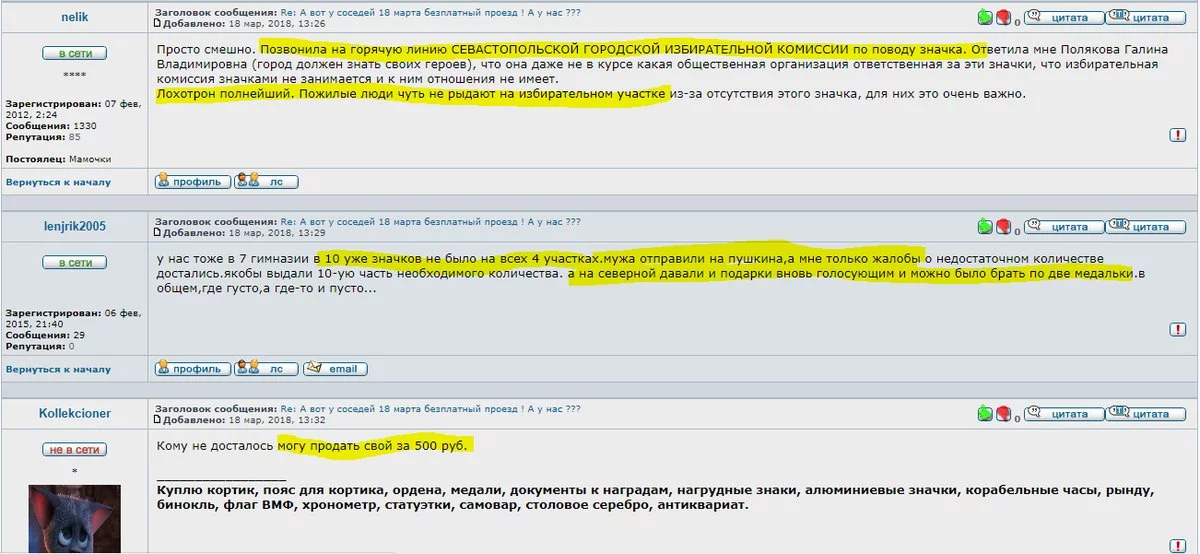This screenshot has width=1200, height=554.
Task: Click Kollekcioner's signature line starting Куплю кортик
Action: [x=656, y=491]
